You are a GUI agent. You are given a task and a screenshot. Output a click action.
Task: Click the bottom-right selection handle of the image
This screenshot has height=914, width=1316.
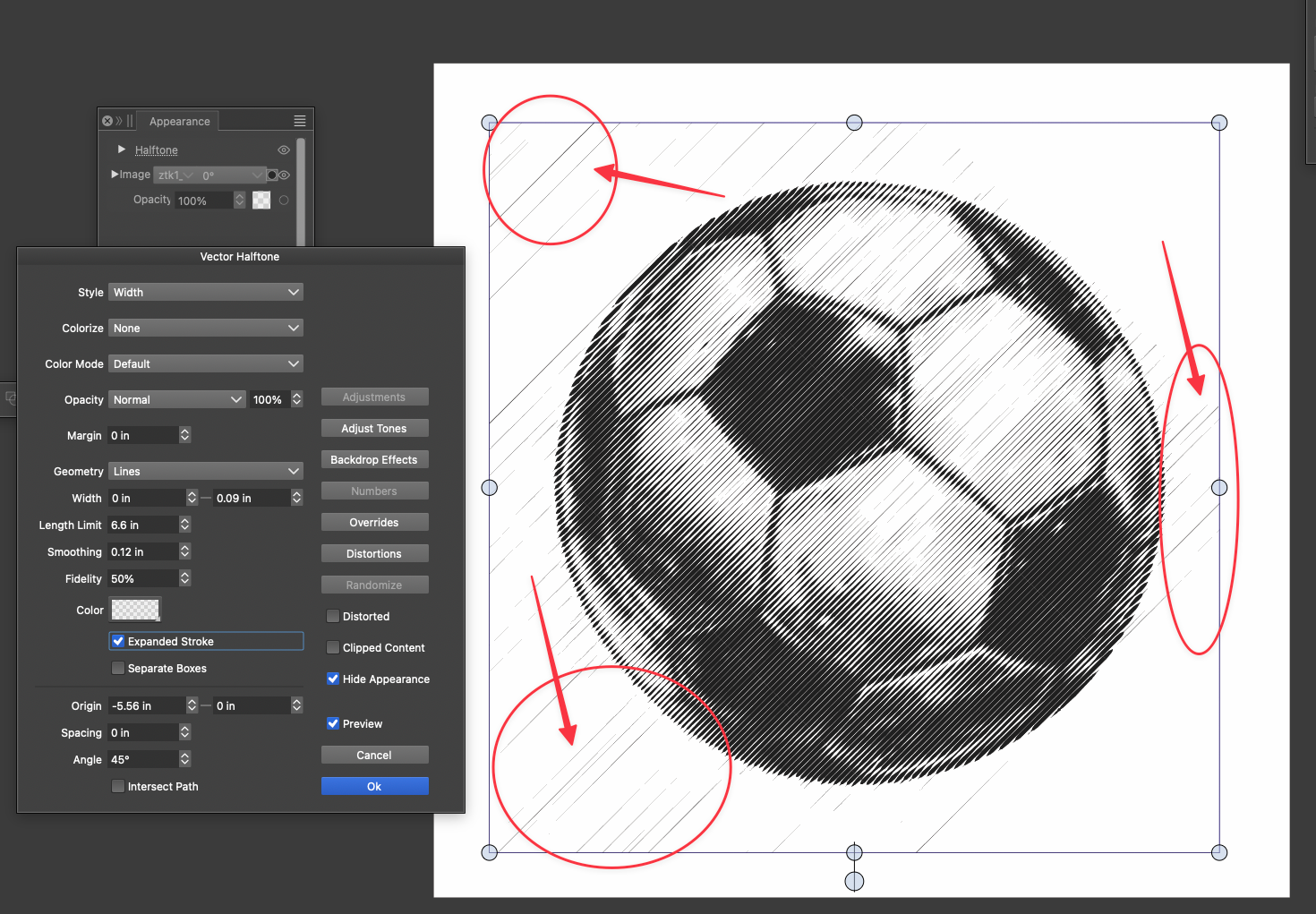coord(1219,852)
